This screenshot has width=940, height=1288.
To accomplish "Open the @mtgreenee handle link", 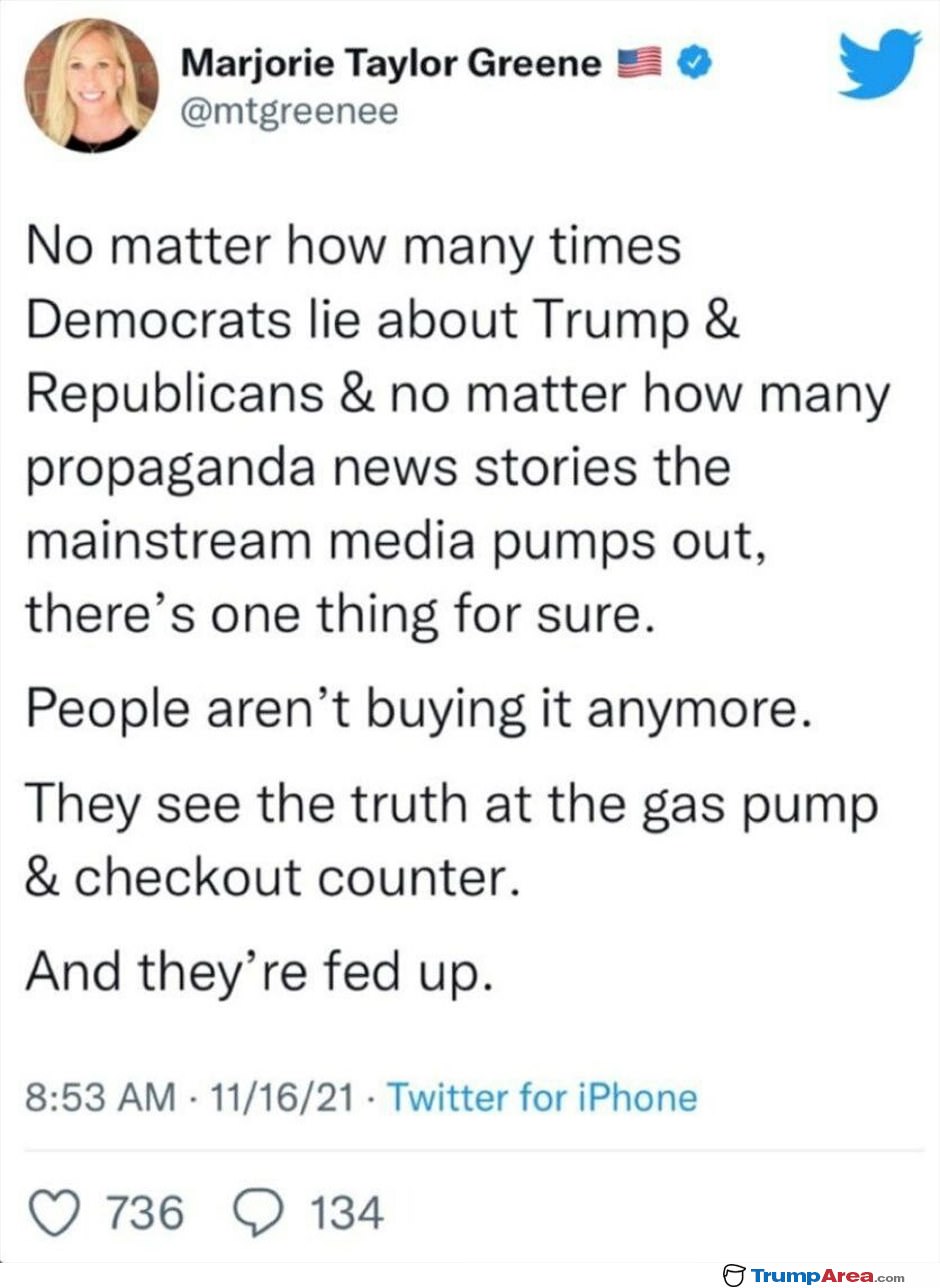I will point(289,112).
